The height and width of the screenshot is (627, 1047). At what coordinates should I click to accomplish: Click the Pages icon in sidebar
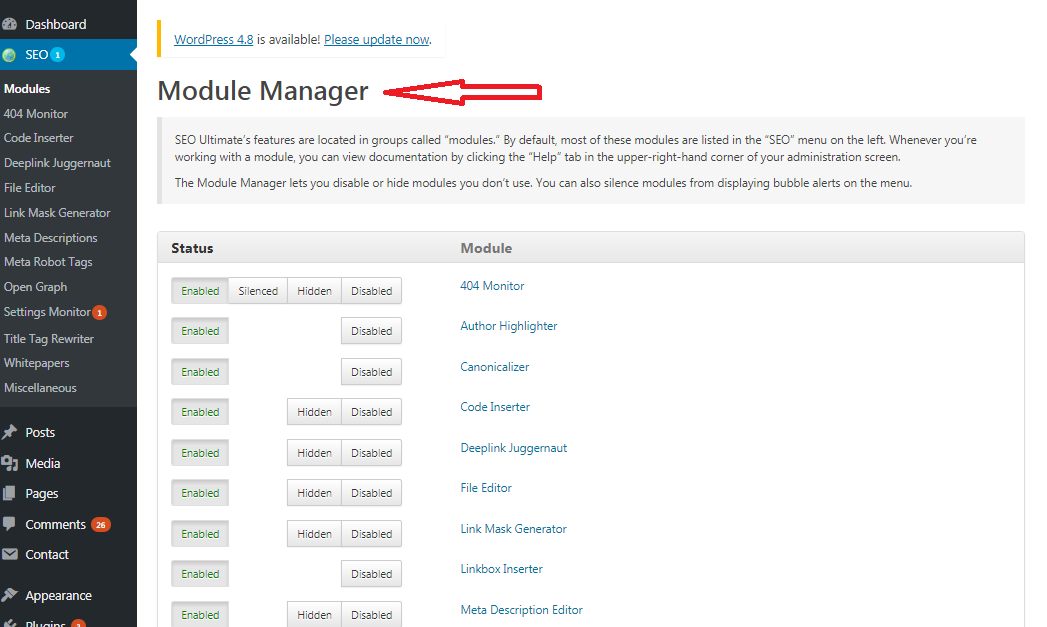[x=9, y=493]
